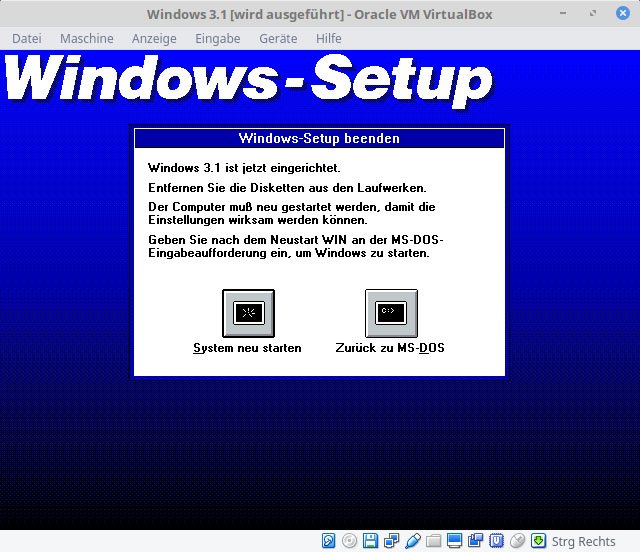The height and width of the screenshot is (552, 640).
Task: Click the text 'Entfernen Sie die Disketten aus den Laufwerken.'
Action: [x=287, y=188]
